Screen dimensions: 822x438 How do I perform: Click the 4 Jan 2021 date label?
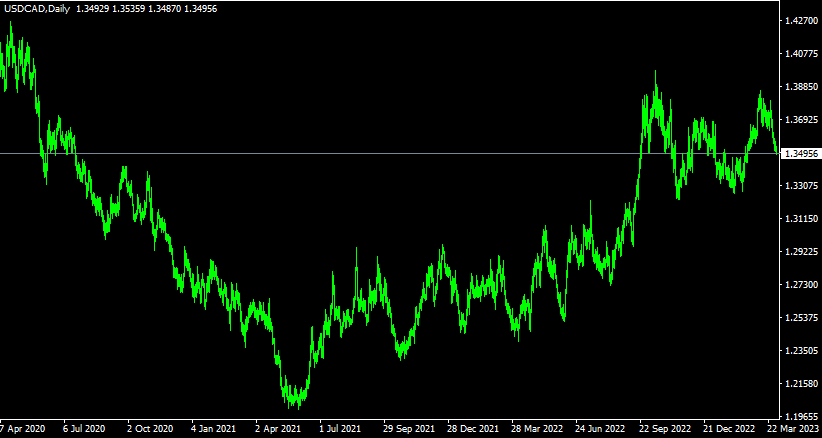[214, 429]
